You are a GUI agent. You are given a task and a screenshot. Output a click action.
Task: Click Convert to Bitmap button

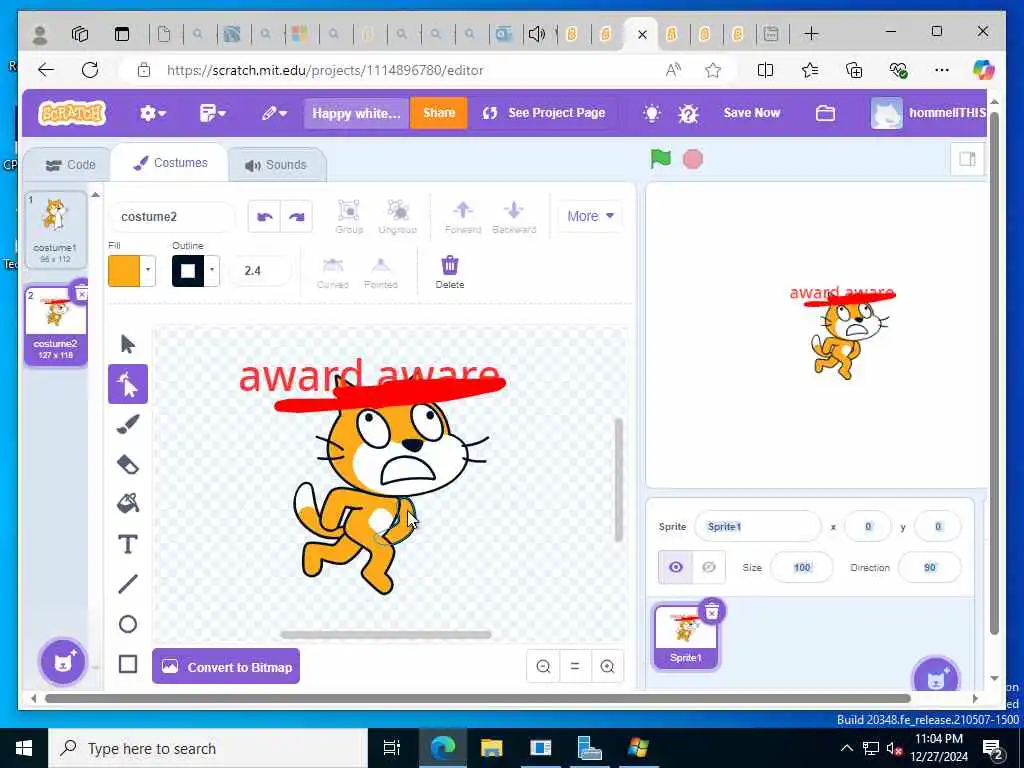click(x=226, y=666)
